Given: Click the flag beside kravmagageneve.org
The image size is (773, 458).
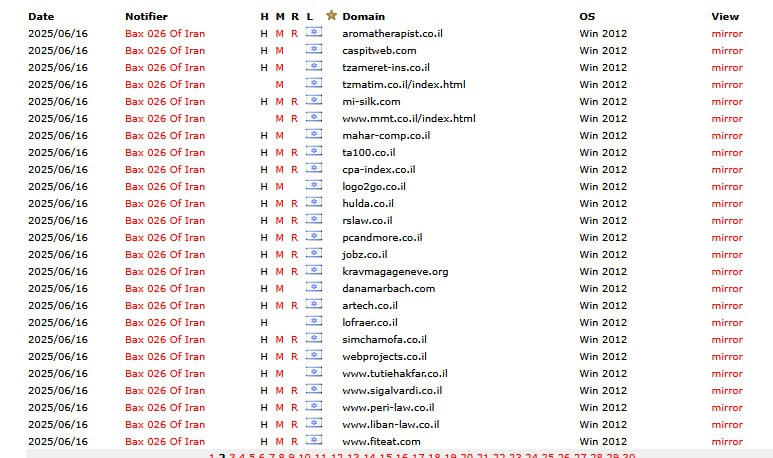Looking at the screenshot, I should point(314,270).
